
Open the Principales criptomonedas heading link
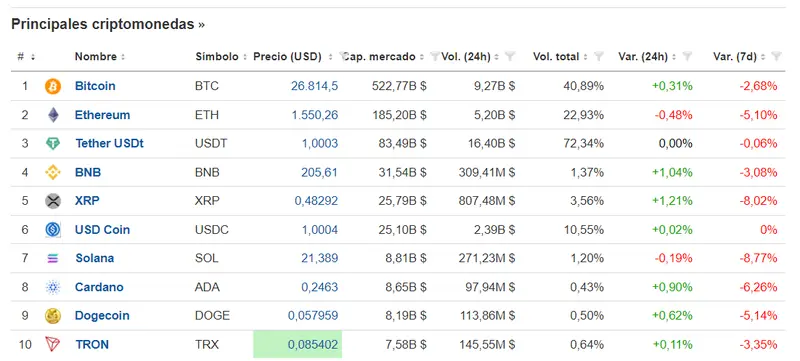[x=108, y=24]
